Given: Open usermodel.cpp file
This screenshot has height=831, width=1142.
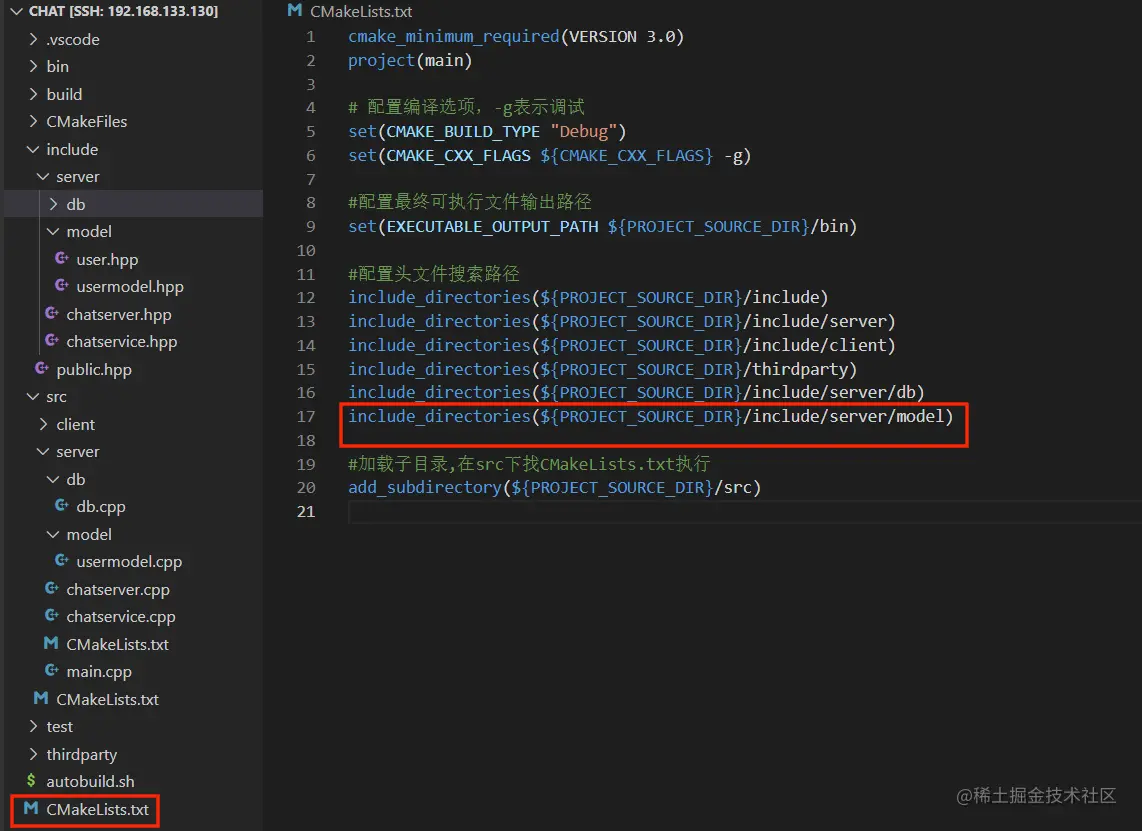Looking at the screenshot, I should pos(129,562).
